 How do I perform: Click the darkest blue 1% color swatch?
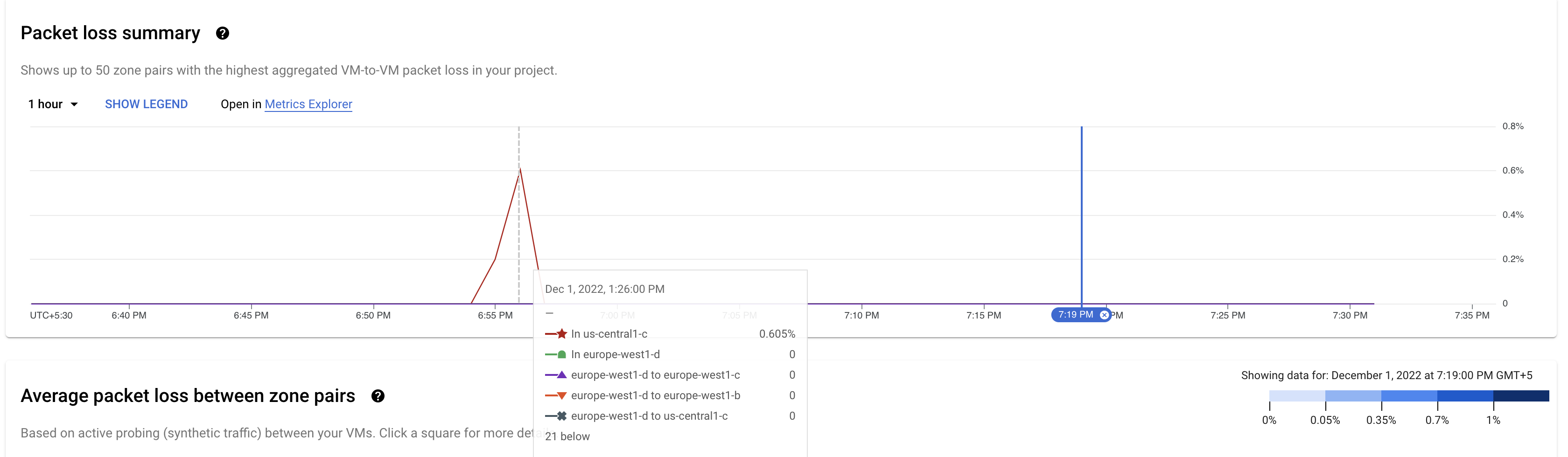[1520, 396]
